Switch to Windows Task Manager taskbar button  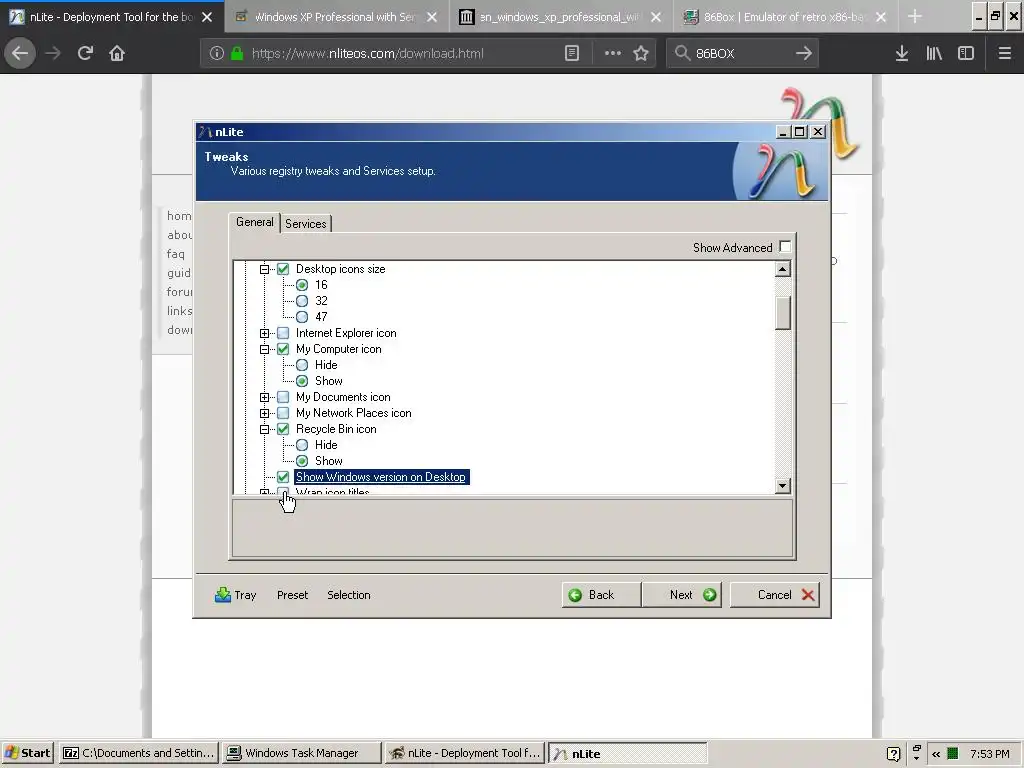(x=301, y=753)
